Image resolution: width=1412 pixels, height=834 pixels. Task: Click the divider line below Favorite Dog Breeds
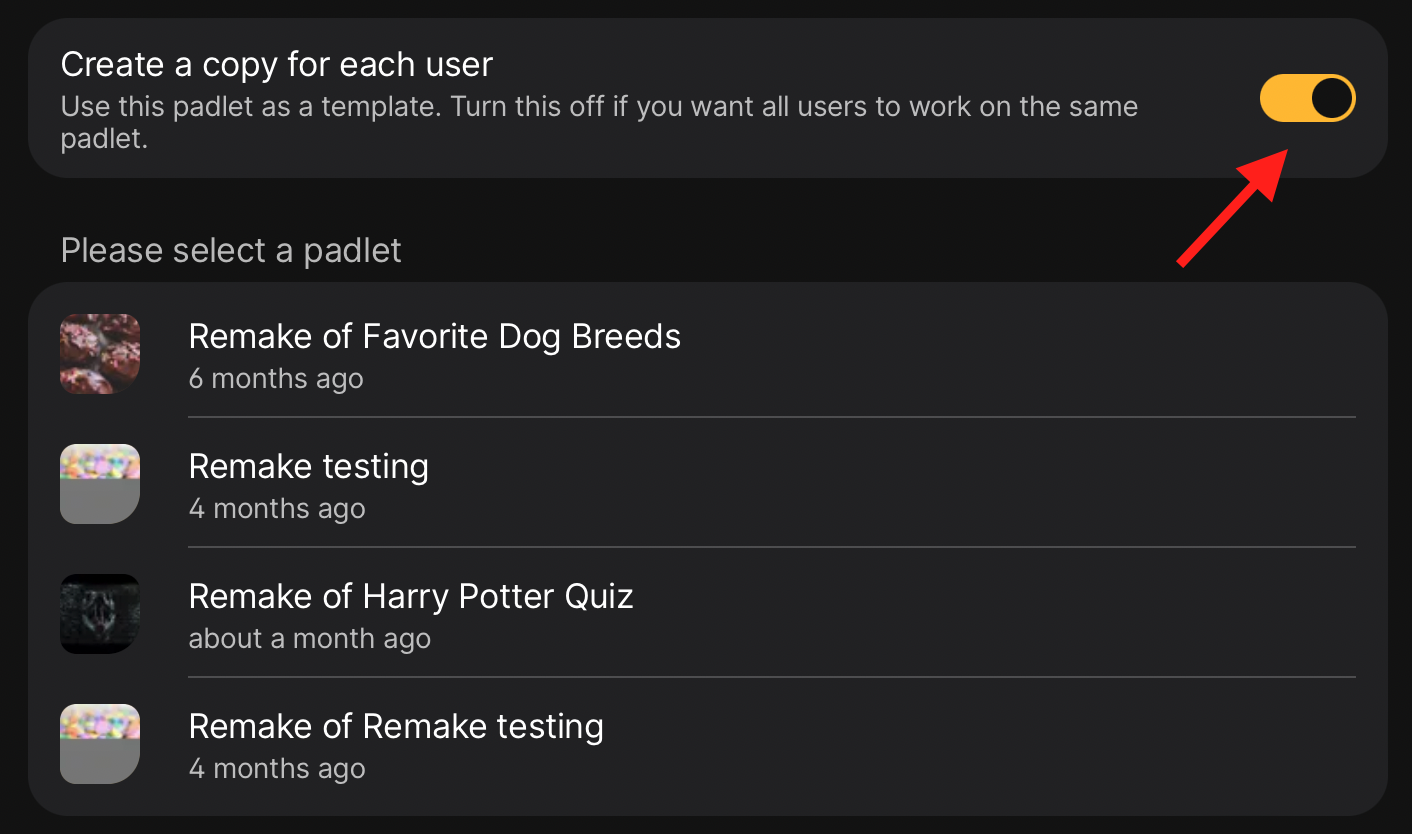tap(772, 417)
